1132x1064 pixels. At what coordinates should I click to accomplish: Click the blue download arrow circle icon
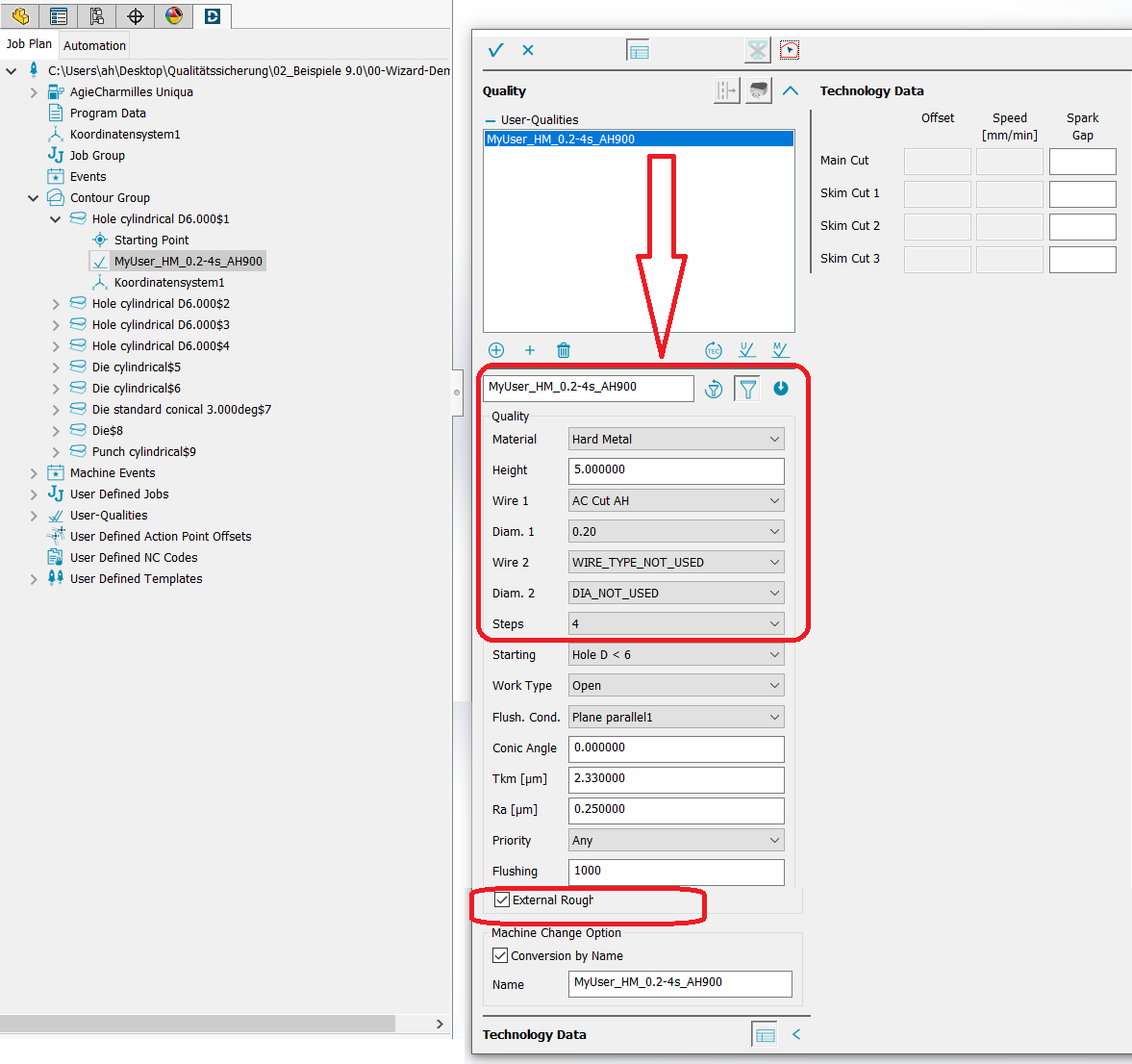click(x=781, y=389)
